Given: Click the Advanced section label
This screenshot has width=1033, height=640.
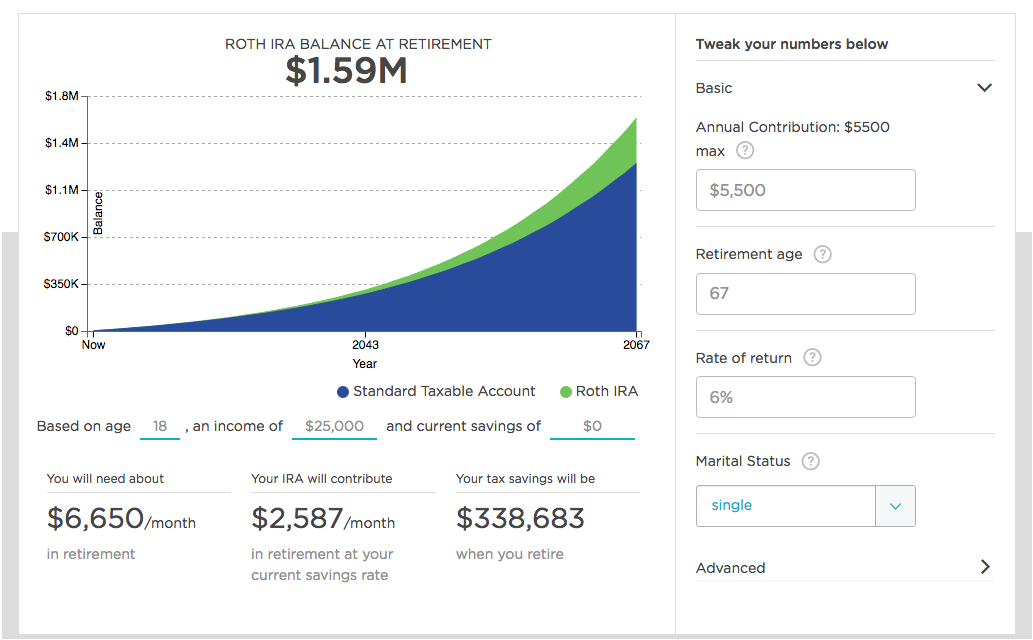Looking at the screenshot, I should tap(730, 568).
